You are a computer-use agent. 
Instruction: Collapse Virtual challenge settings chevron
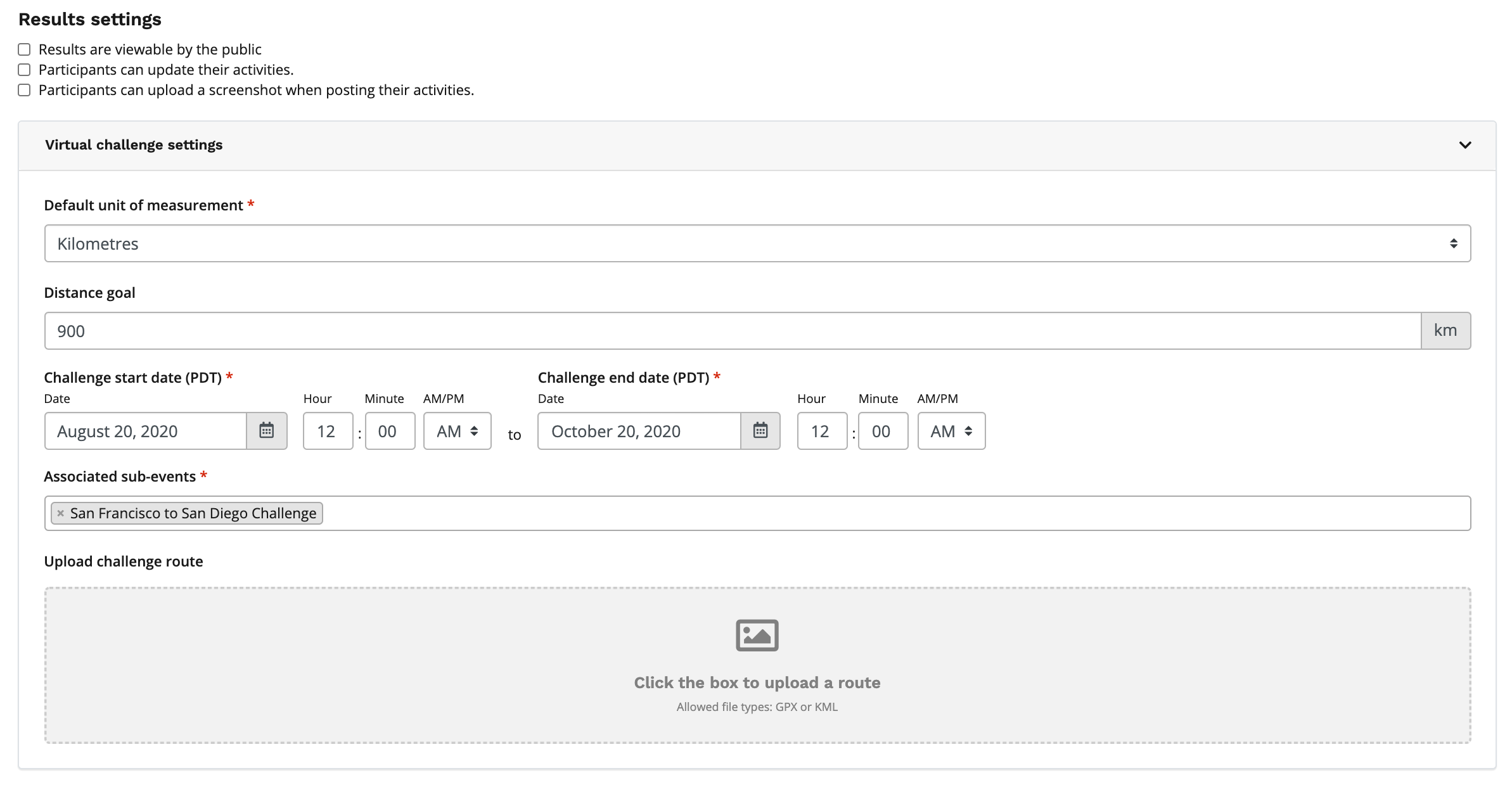[x=1464, y=145]
